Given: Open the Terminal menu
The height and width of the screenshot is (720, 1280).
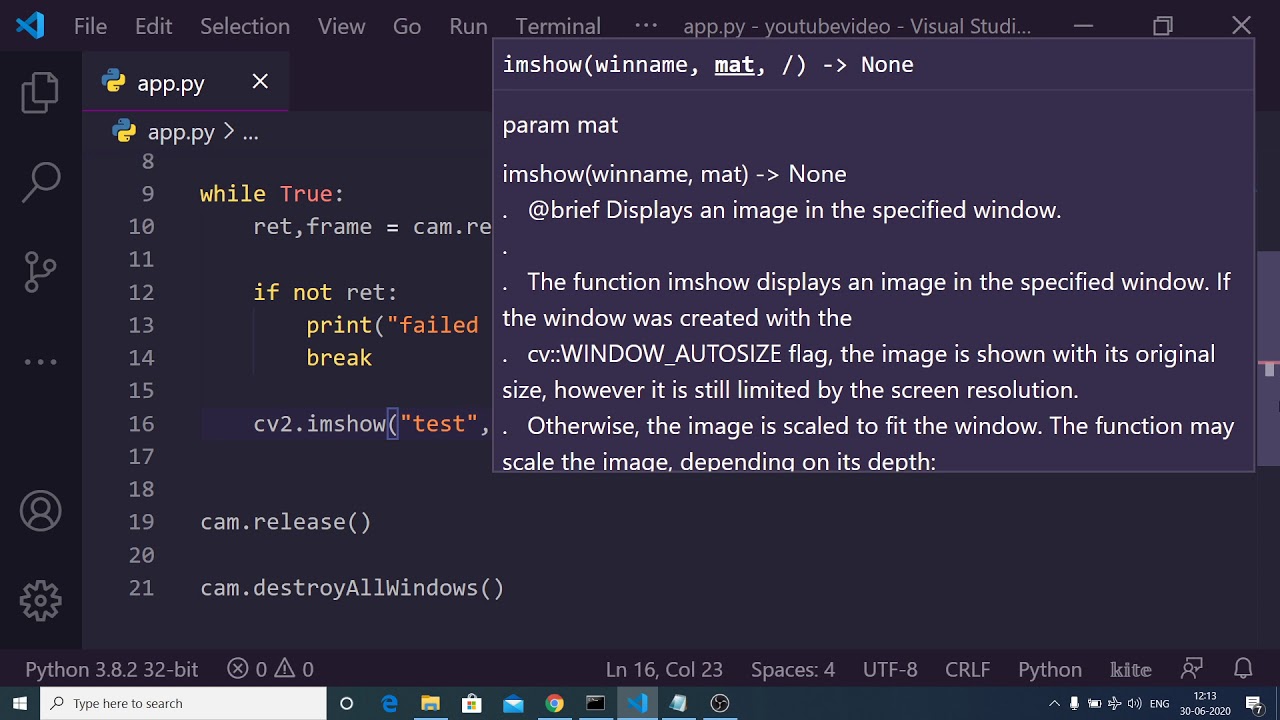Looking at the screenshot, I should click(558, 26).
